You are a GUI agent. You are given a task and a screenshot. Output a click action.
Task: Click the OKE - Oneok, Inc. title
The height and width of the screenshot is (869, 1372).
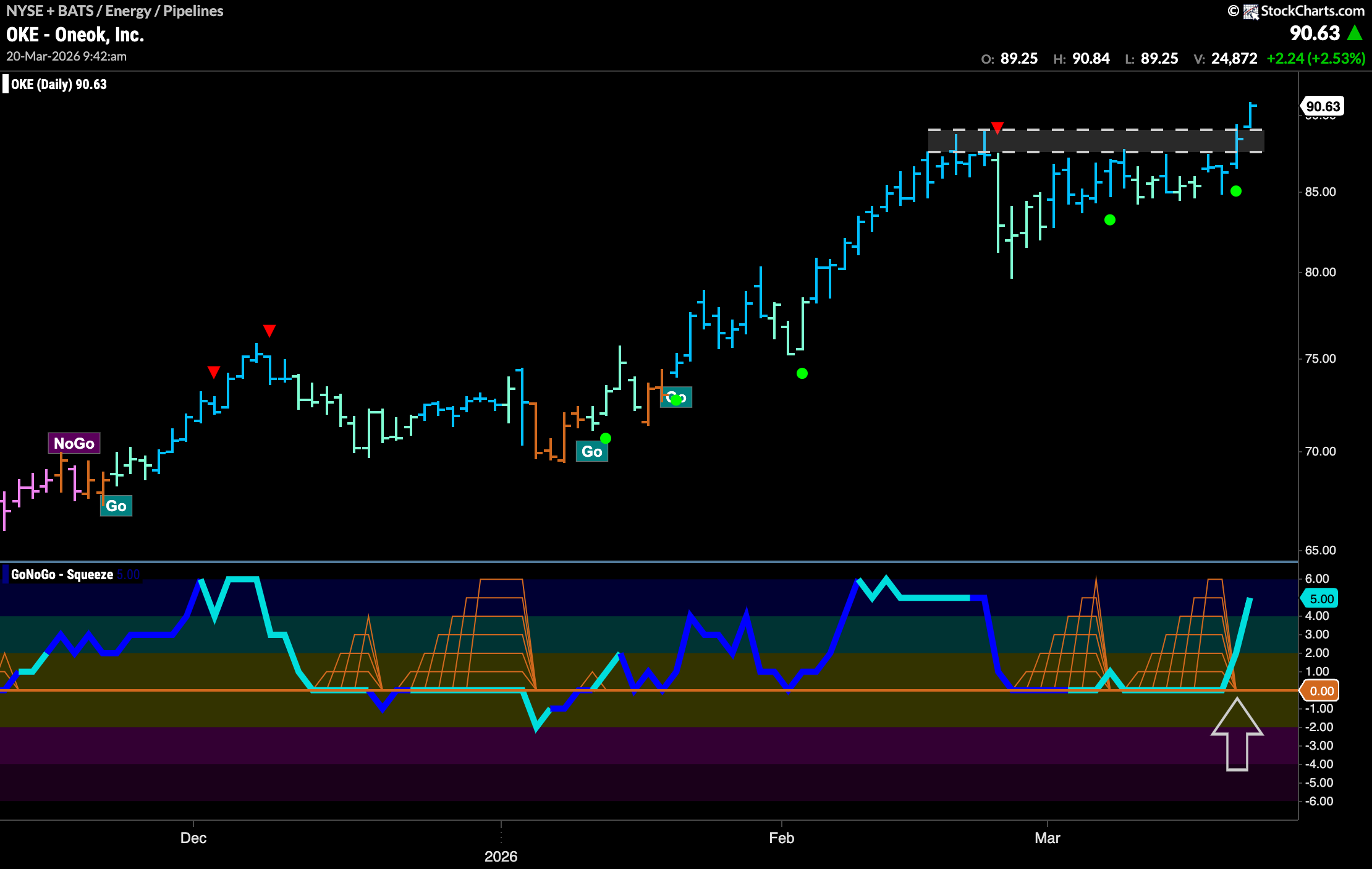[75, 35]
